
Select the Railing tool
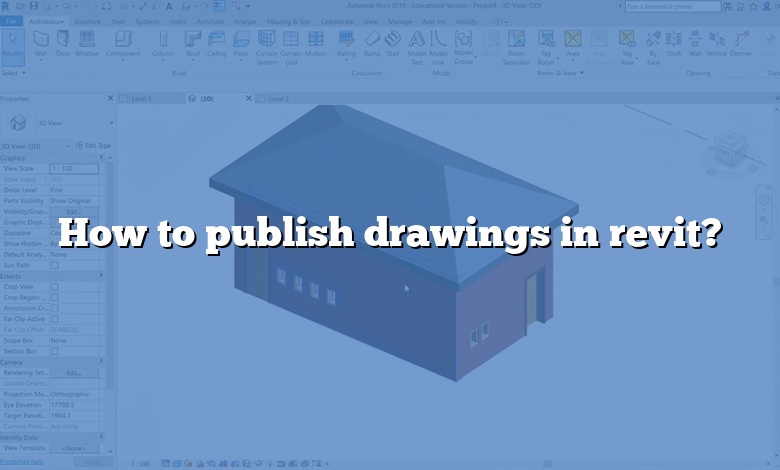point(346,44)
